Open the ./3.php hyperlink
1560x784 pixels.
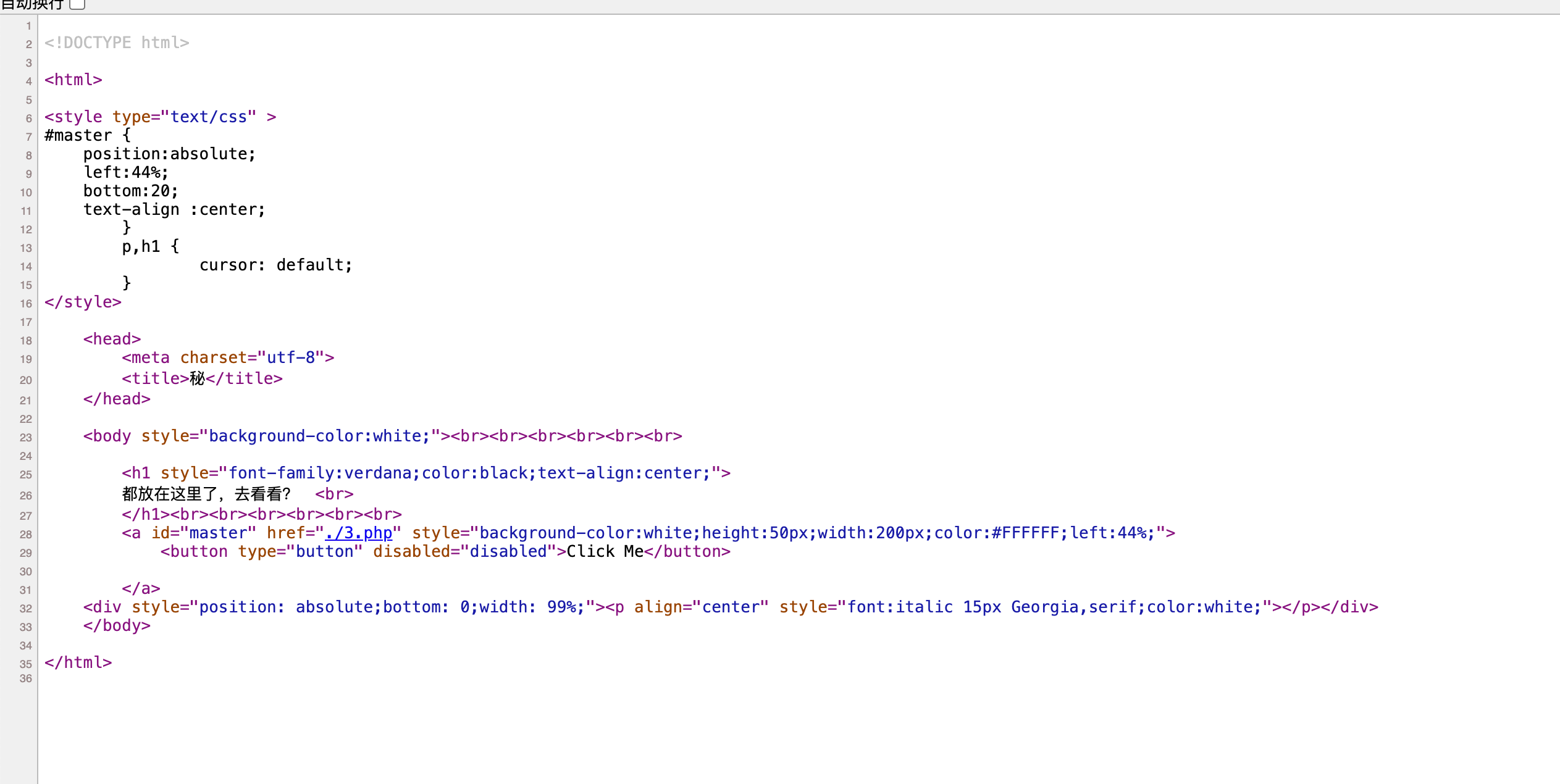tap(359, 533)
